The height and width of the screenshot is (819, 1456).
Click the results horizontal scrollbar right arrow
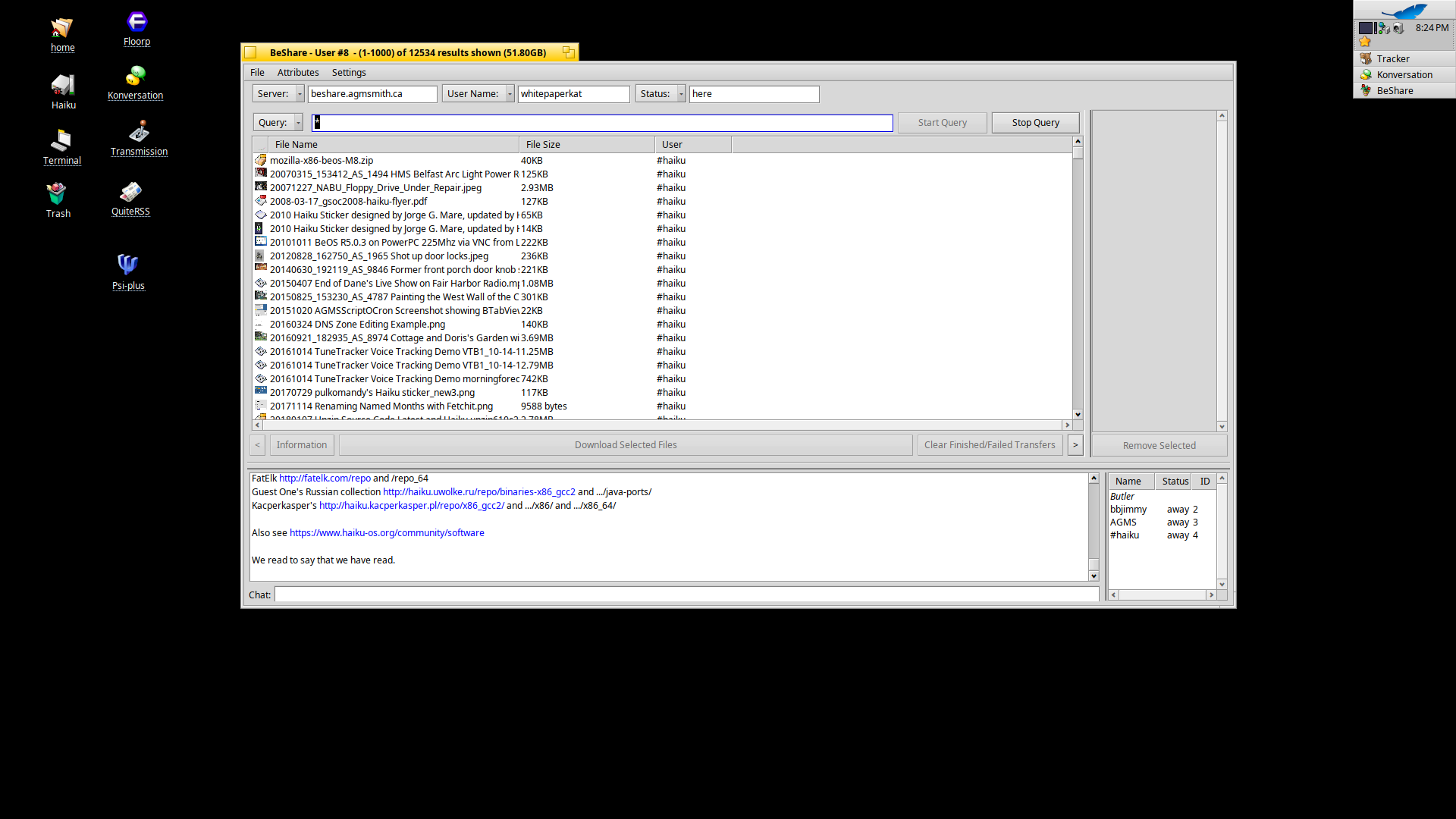[1067, 425]
